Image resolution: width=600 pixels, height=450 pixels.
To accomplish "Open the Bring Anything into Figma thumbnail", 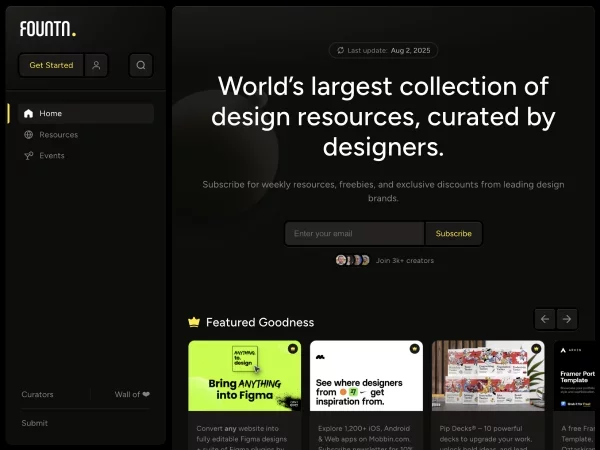I will coord(245,376).
